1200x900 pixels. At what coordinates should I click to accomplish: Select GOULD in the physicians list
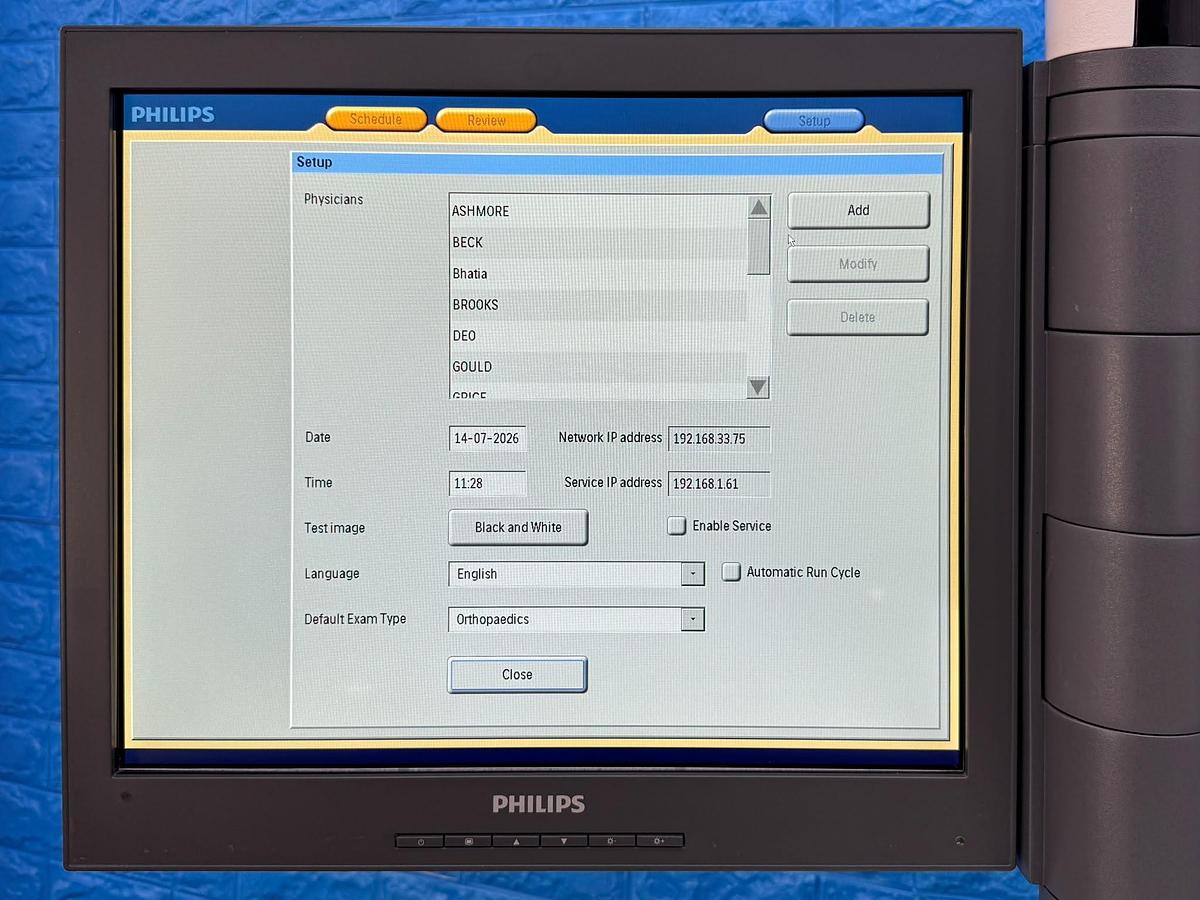[597, 366]
